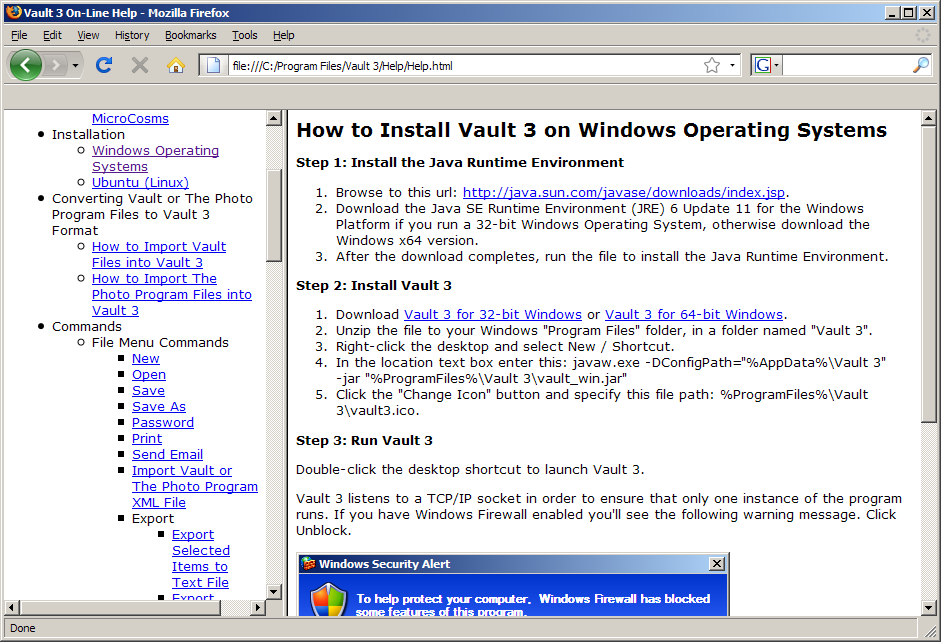Click the Stop loading X icon
941x642 pixels.
click(140, 65)
